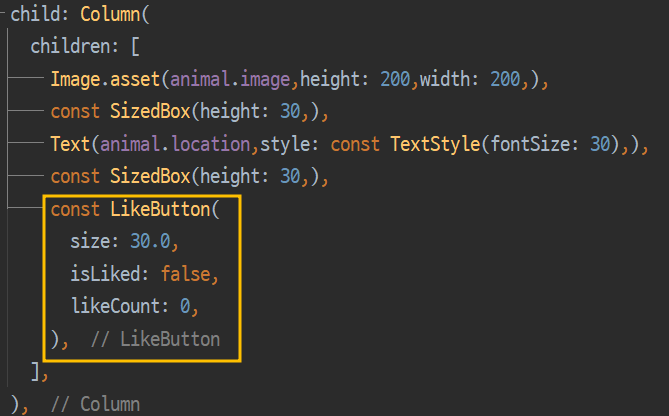Viewport: 669px width, 416px height.
Task: Click the 'const LikeButton(' line
Action: (x=135, y=209)
